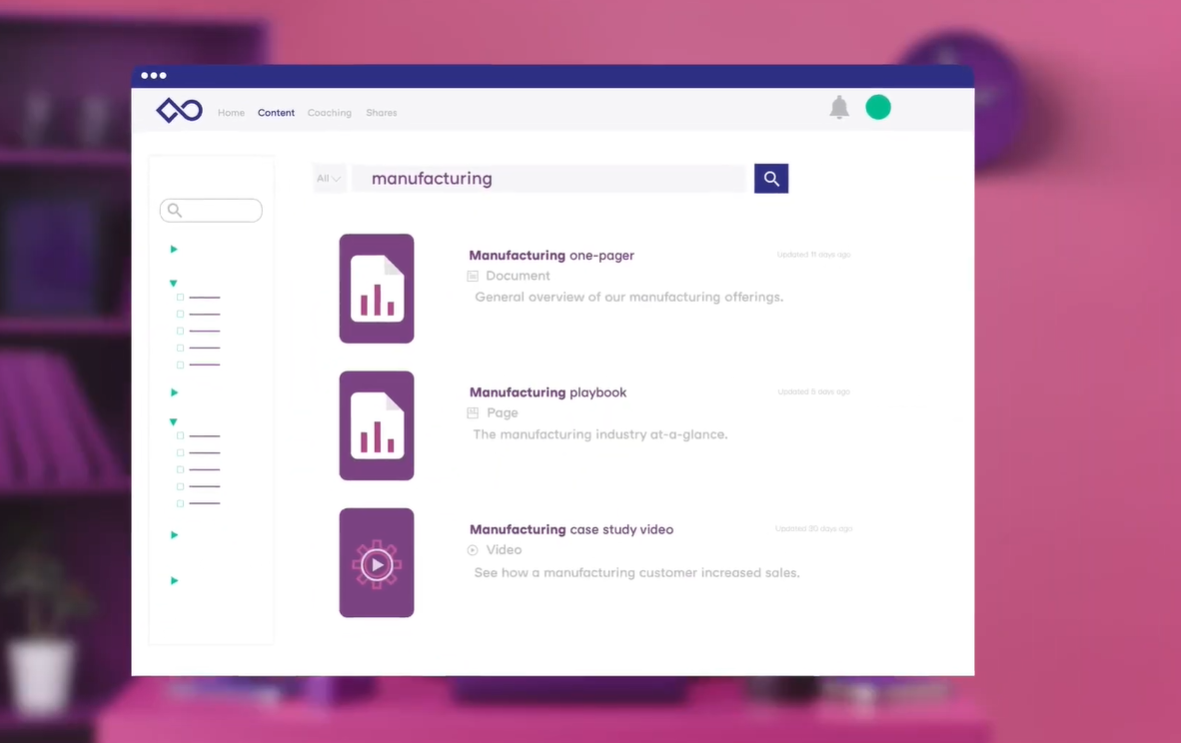The image size is (1181, 743).
Task: Click the infinity logo icon
Action: [x=179, y=110]
